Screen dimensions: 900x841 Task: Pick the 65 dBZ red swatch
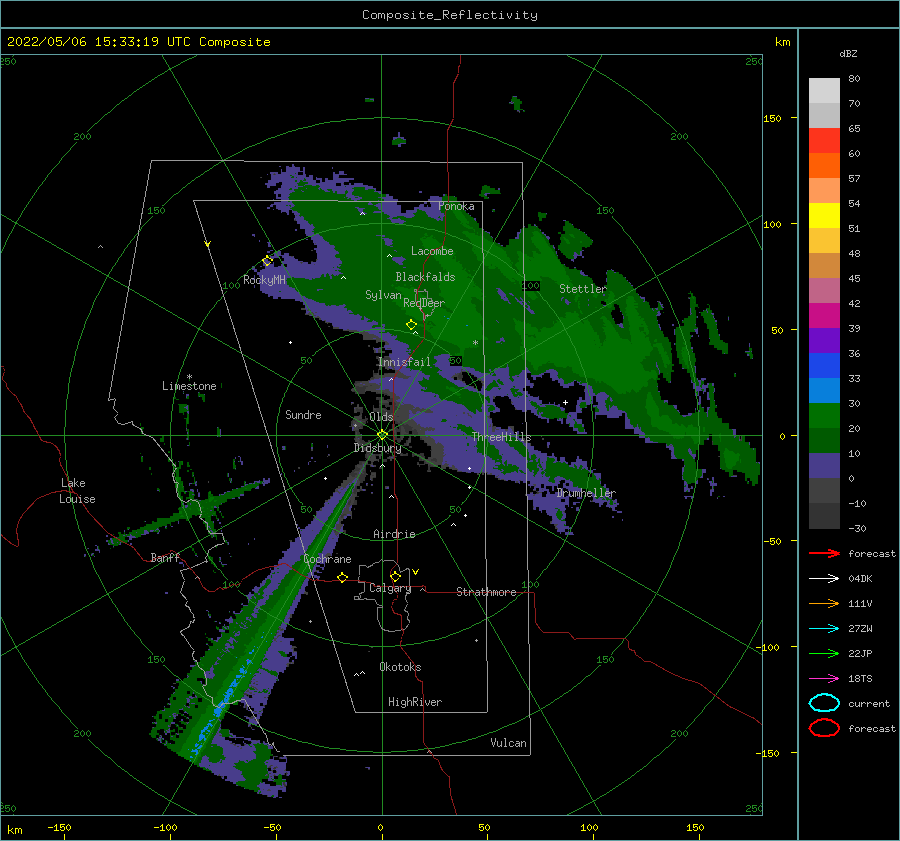[x=824, y=141]
